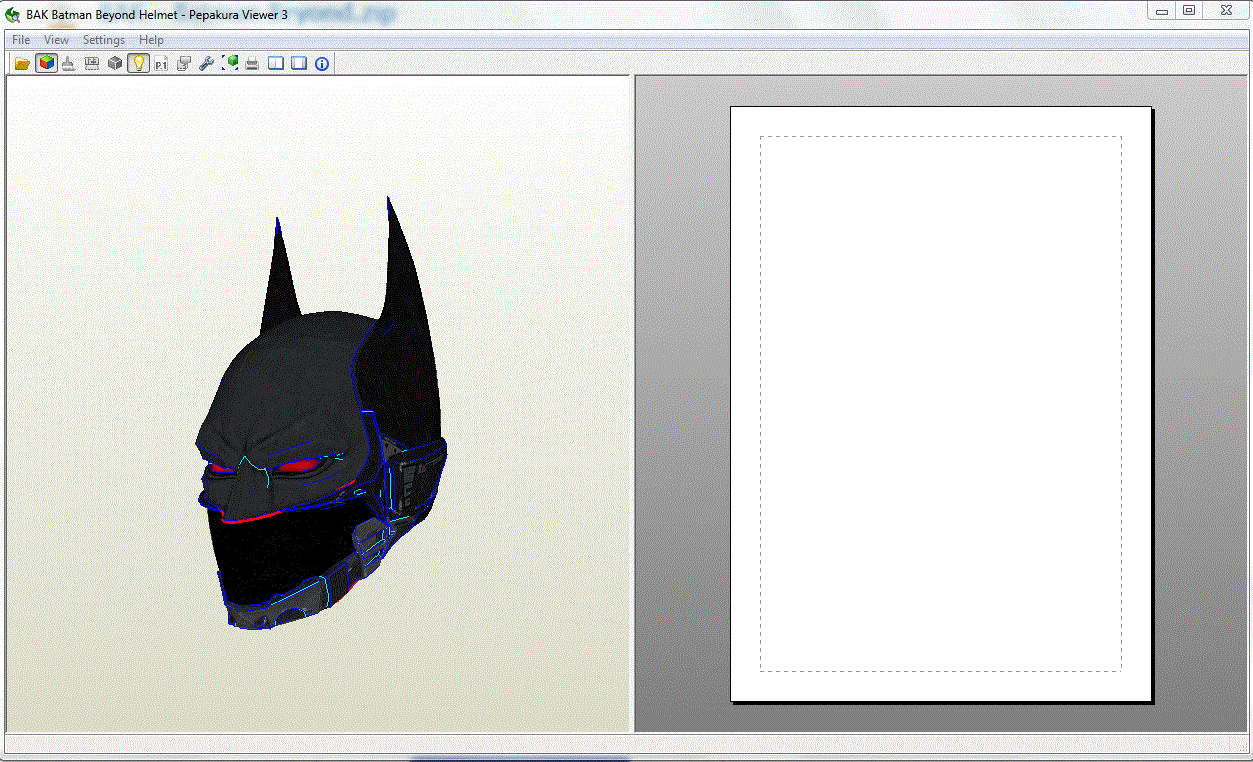Click the P.1 page number icon
This screenshot has width=1253, height=762.
point(161,64)
